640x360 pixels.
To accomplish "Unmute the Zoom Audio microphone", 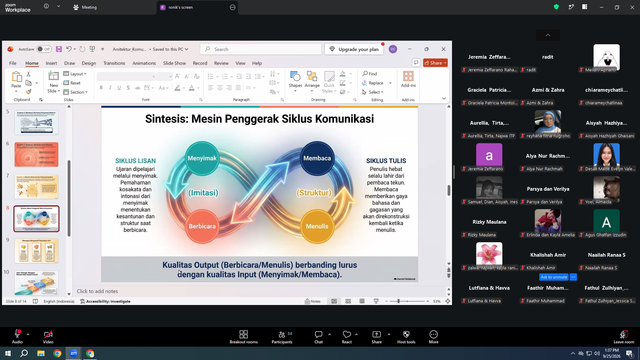I will pos(17,337).
